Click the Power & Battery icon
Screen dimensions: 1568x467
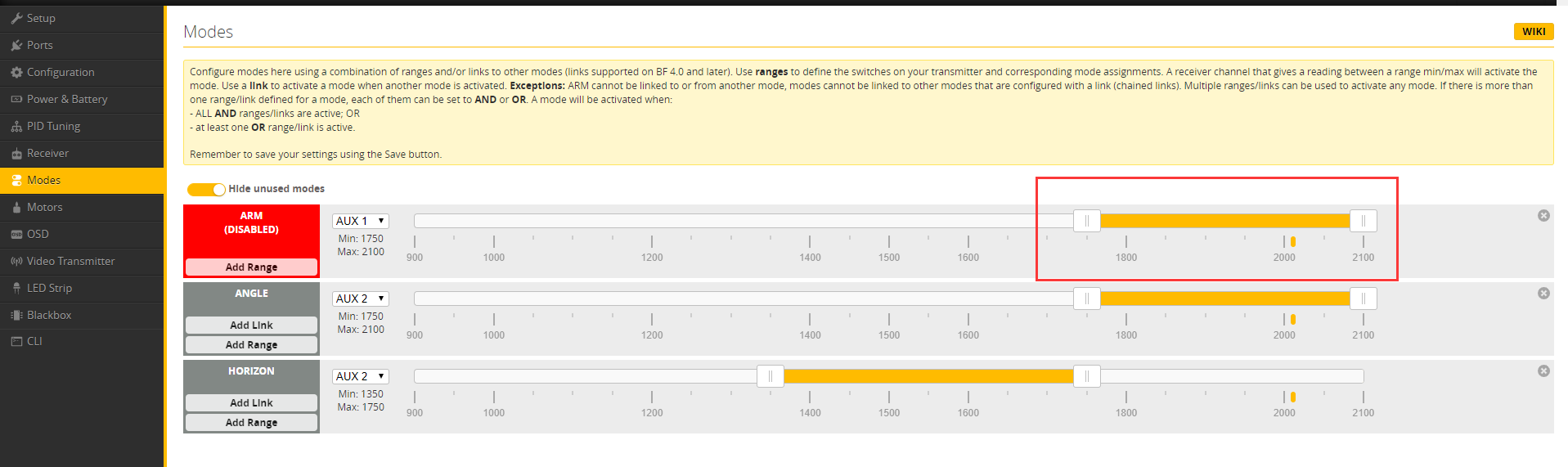pos(16,99)
